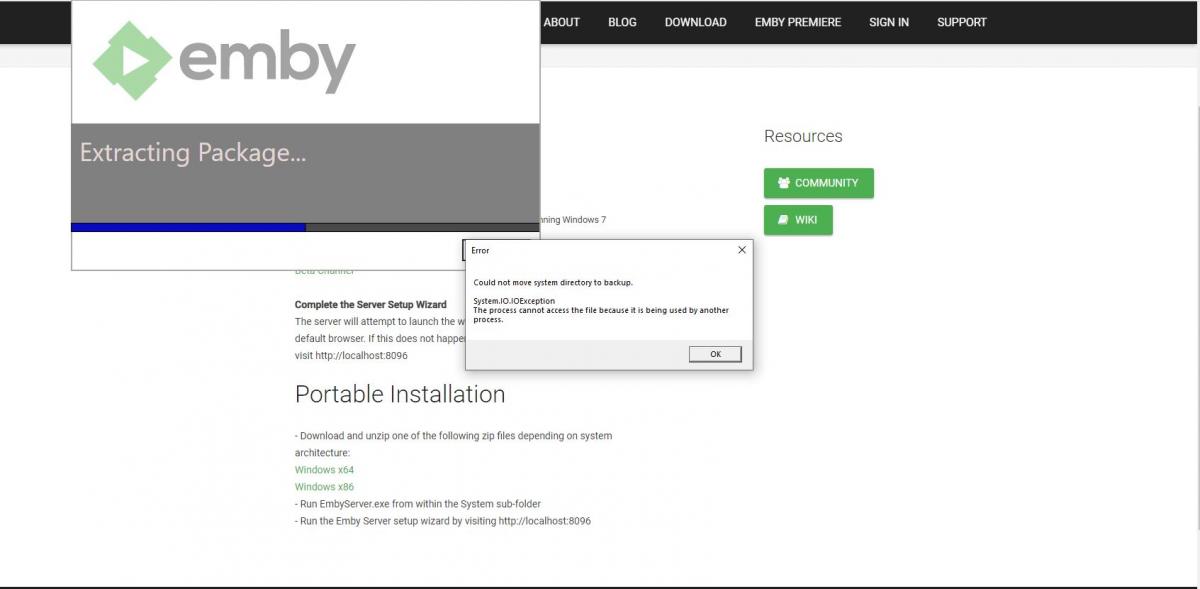Click the 'Error' dialog title
1200x589 pixels.
pos(481,250)
